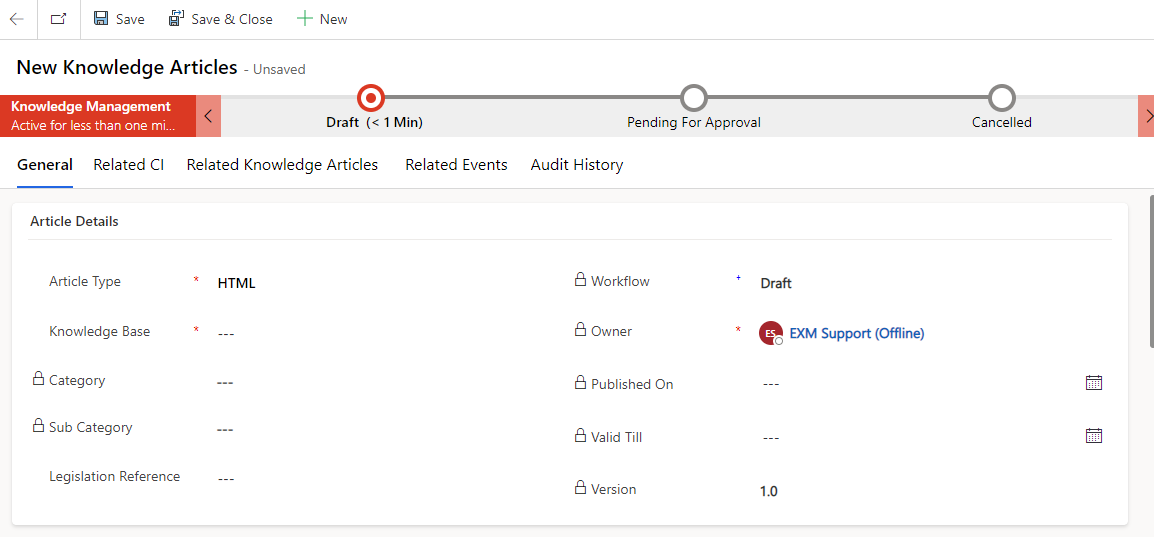This screenshot has width=1154, height=537.
Task: Click the back arrow icon
Action: click(16, 19)
